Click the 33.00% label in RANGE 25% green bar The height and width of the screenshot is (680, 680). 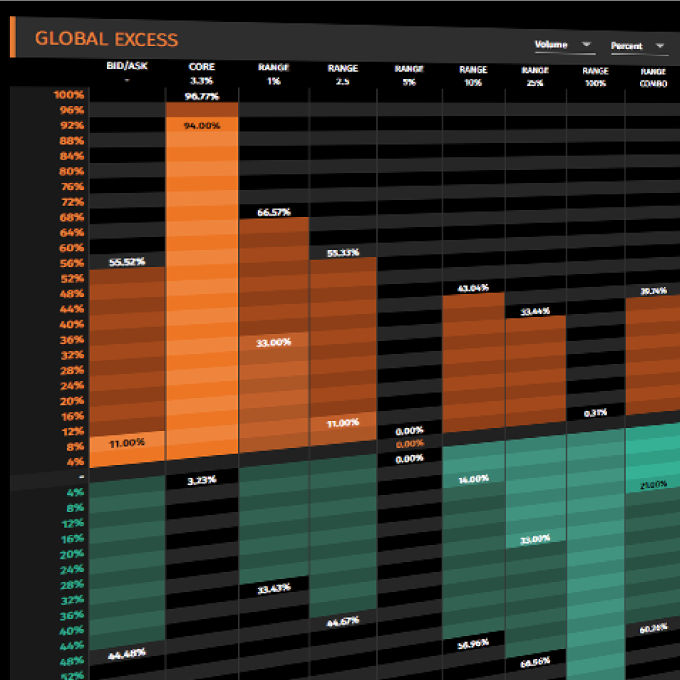tap(535, 539)
